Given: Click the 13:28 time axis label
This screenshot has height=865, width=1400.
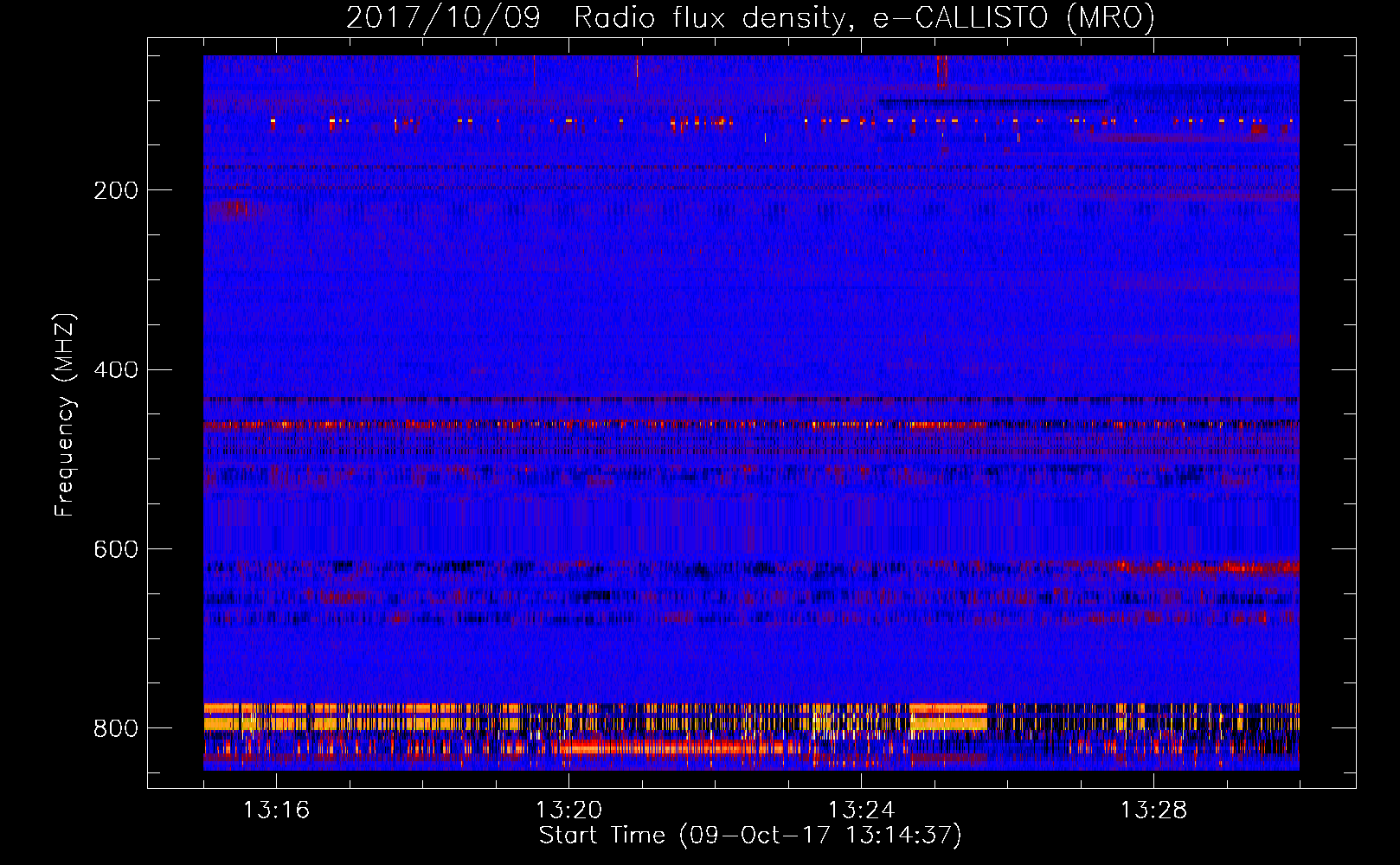Looking at the screenshot, I should coord(1153,811).
